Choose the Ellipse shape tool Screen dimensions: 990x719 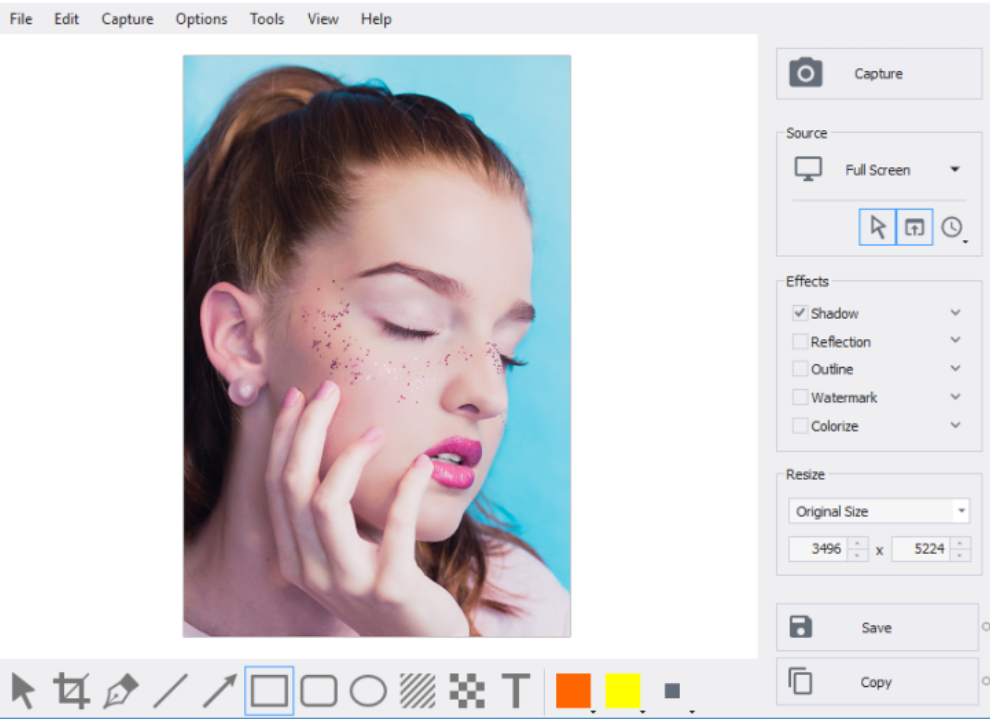point(368,691)
